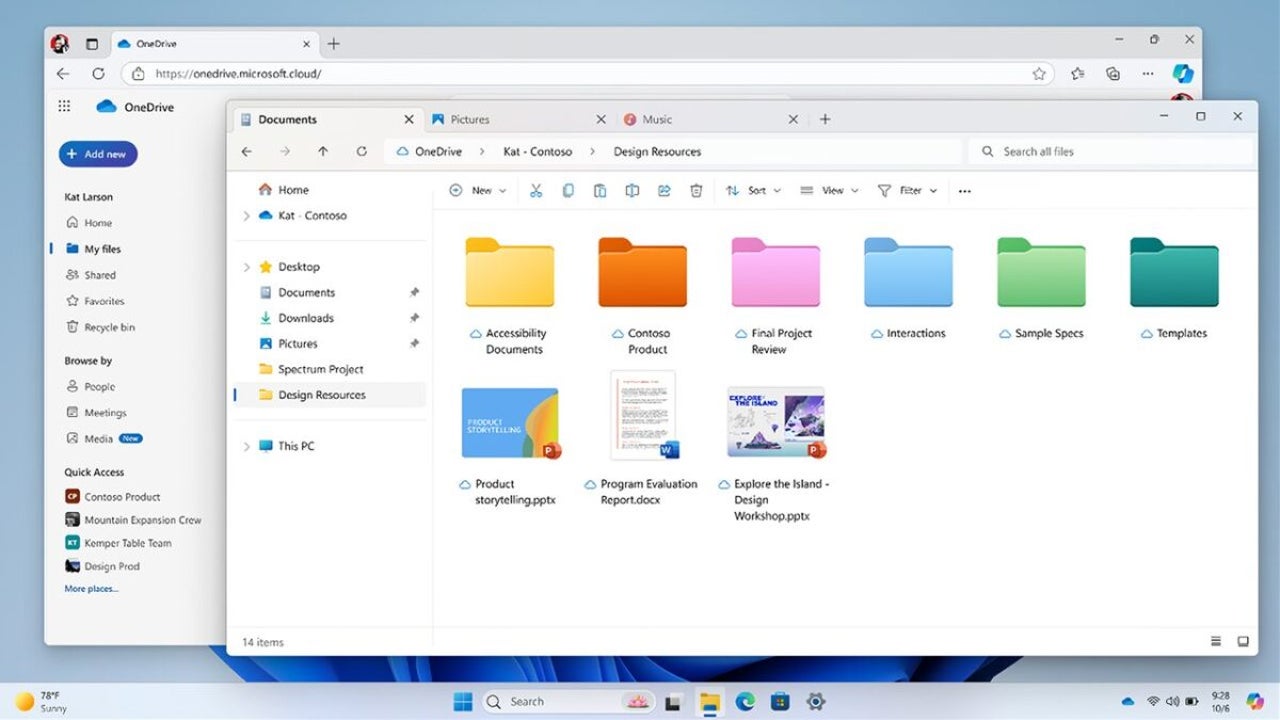Click the Refresh icon in File Explorer
This screenshot has width=1280, height=720.
[362, 151]
